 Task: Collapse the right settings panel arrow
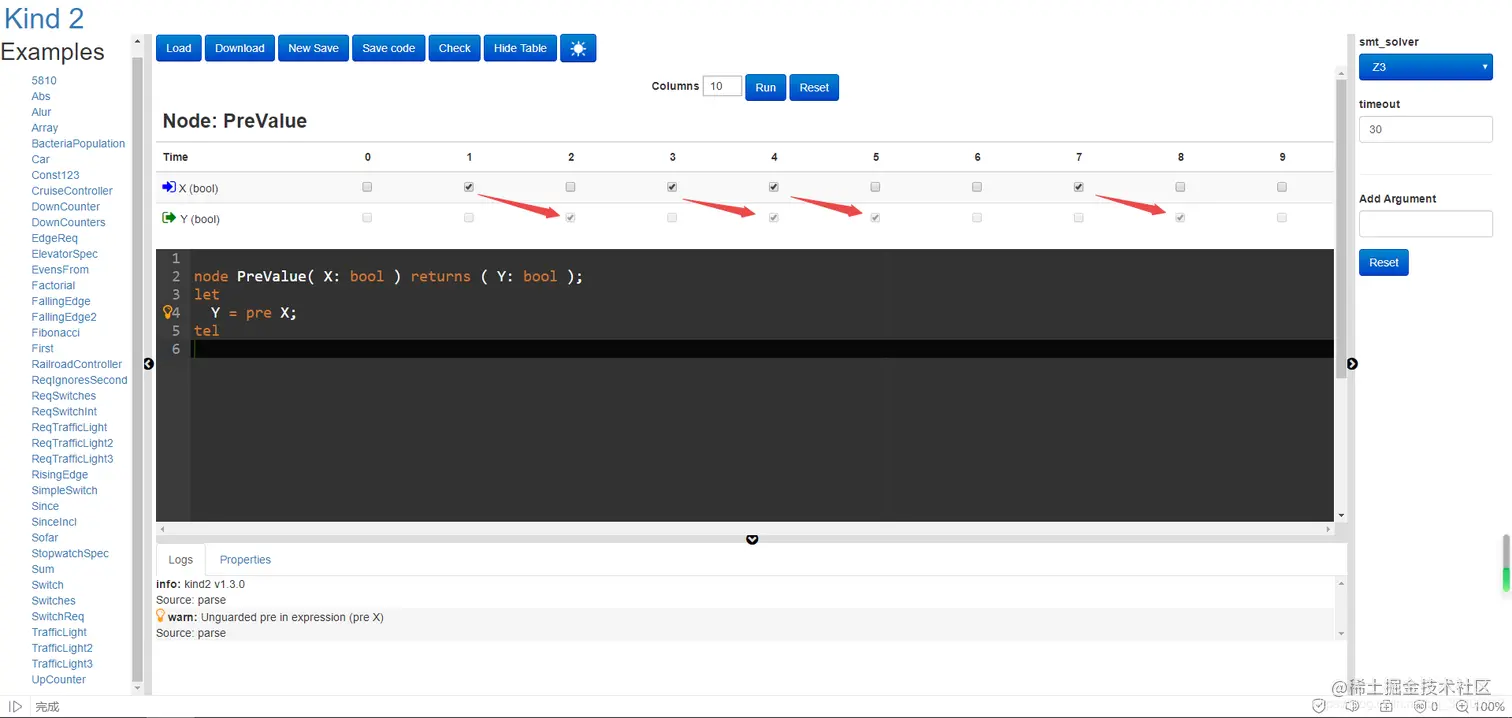click(1352, 364)
